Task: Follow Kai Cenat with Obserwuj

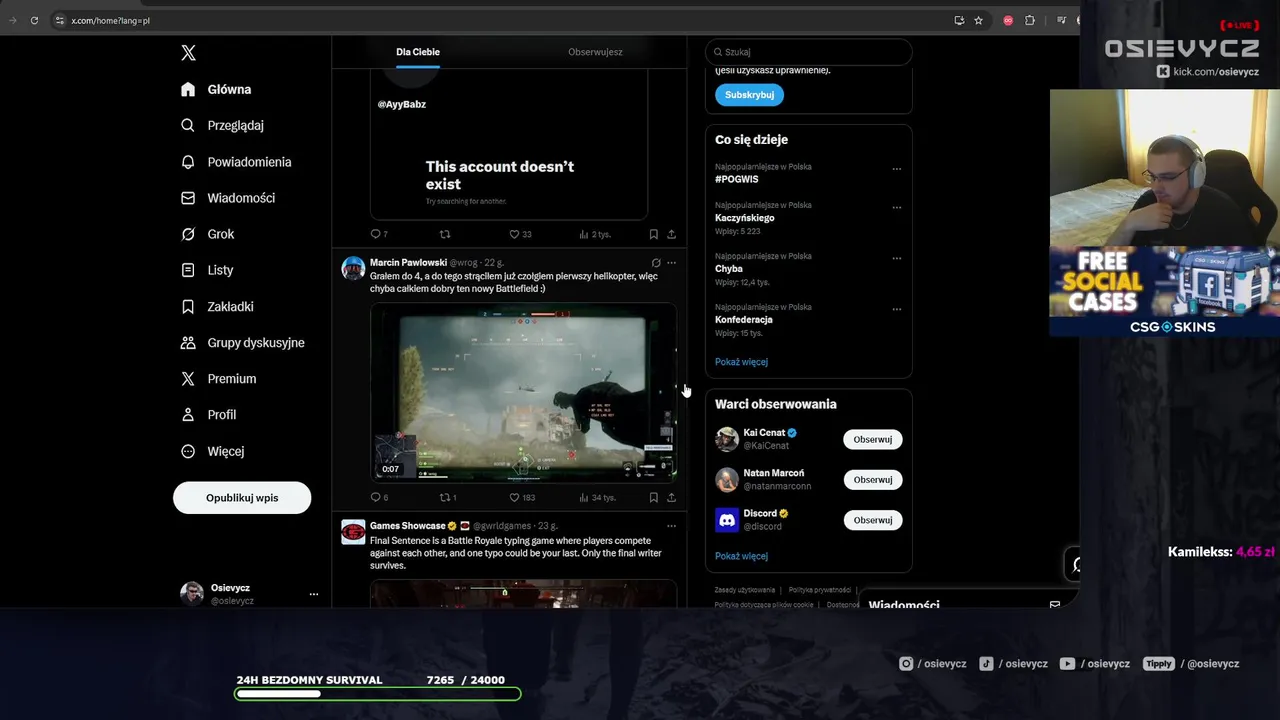Action: tap(872, 439)
